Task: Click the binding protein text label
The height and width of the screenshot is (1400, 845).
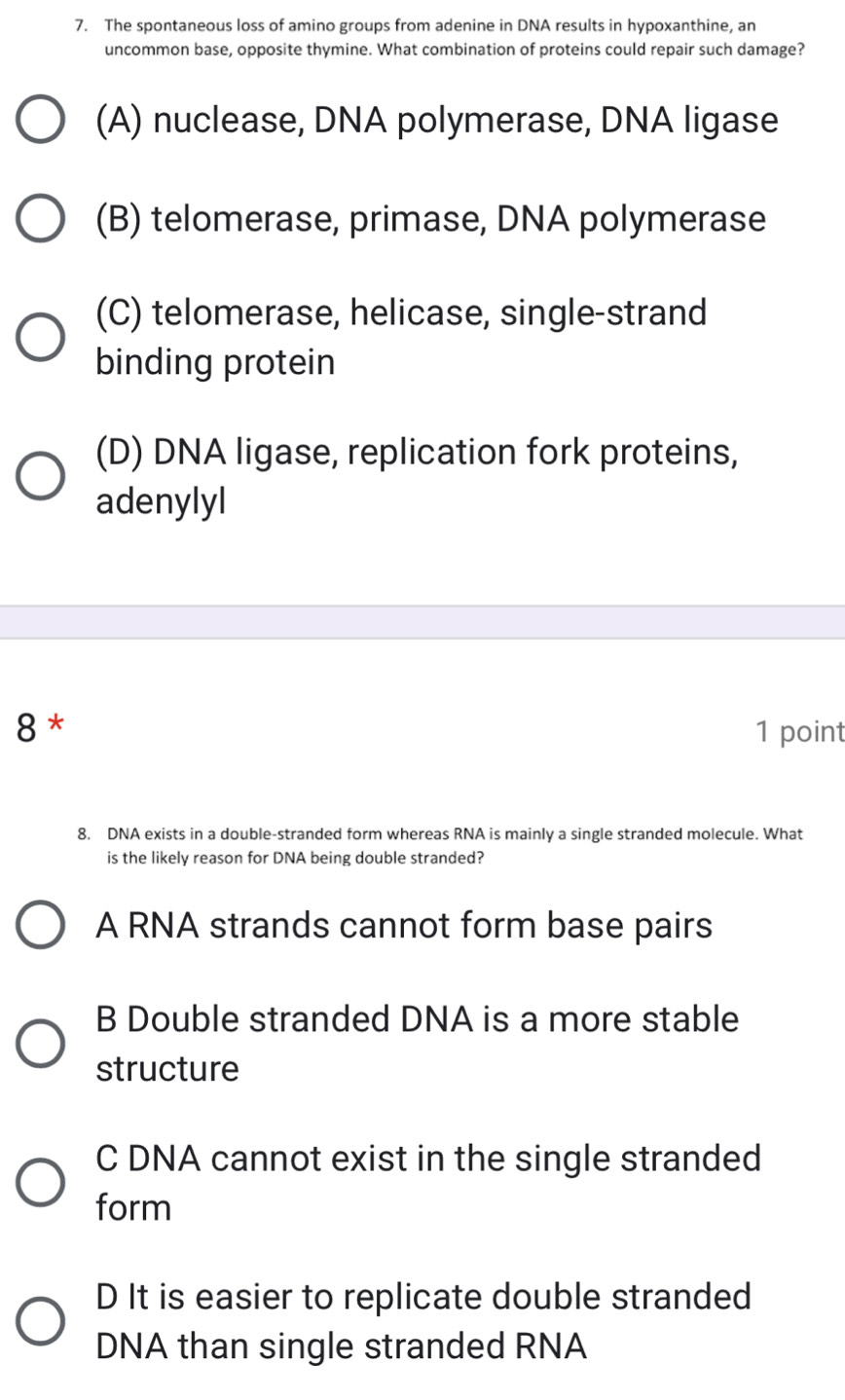Action: click(x=216, y=361)
